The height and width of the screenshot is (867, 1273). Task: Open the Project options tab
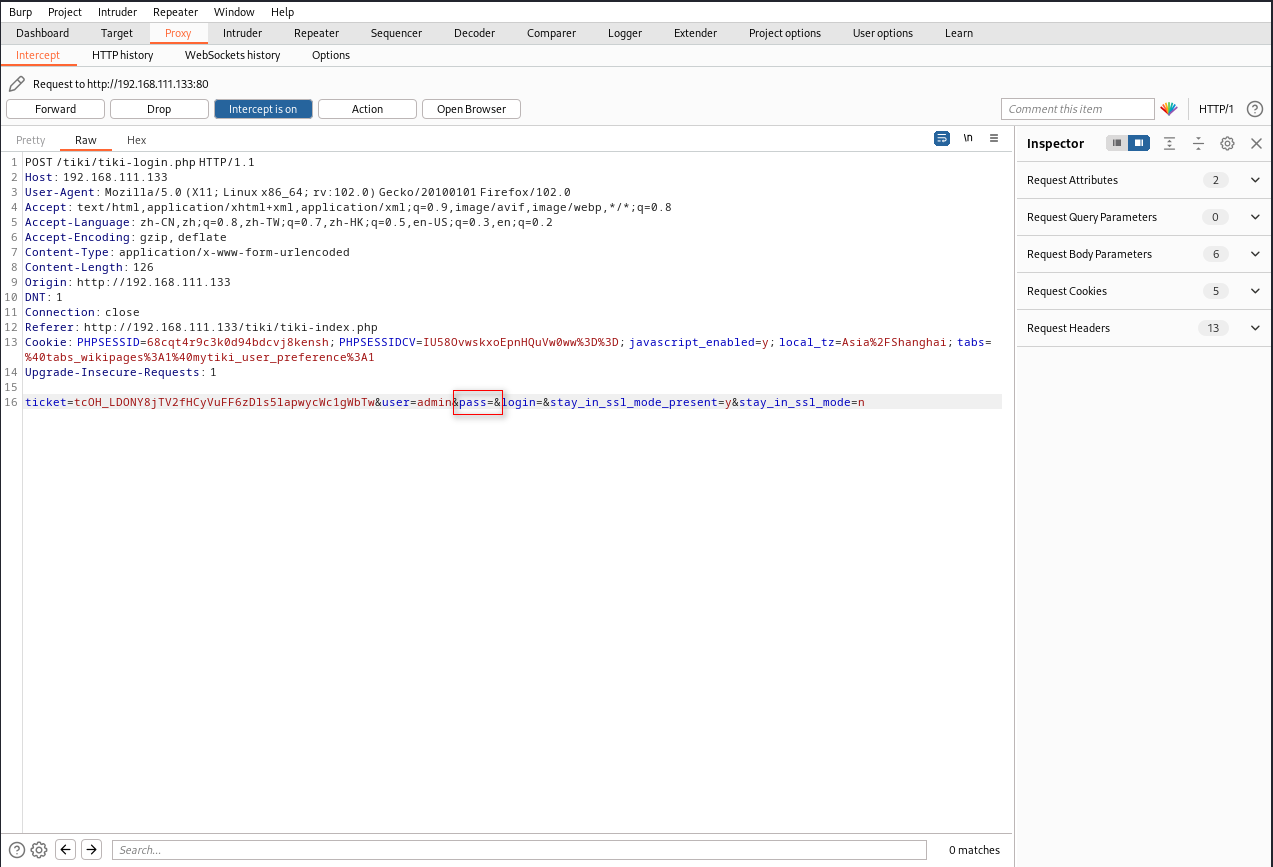pos(785,33)
